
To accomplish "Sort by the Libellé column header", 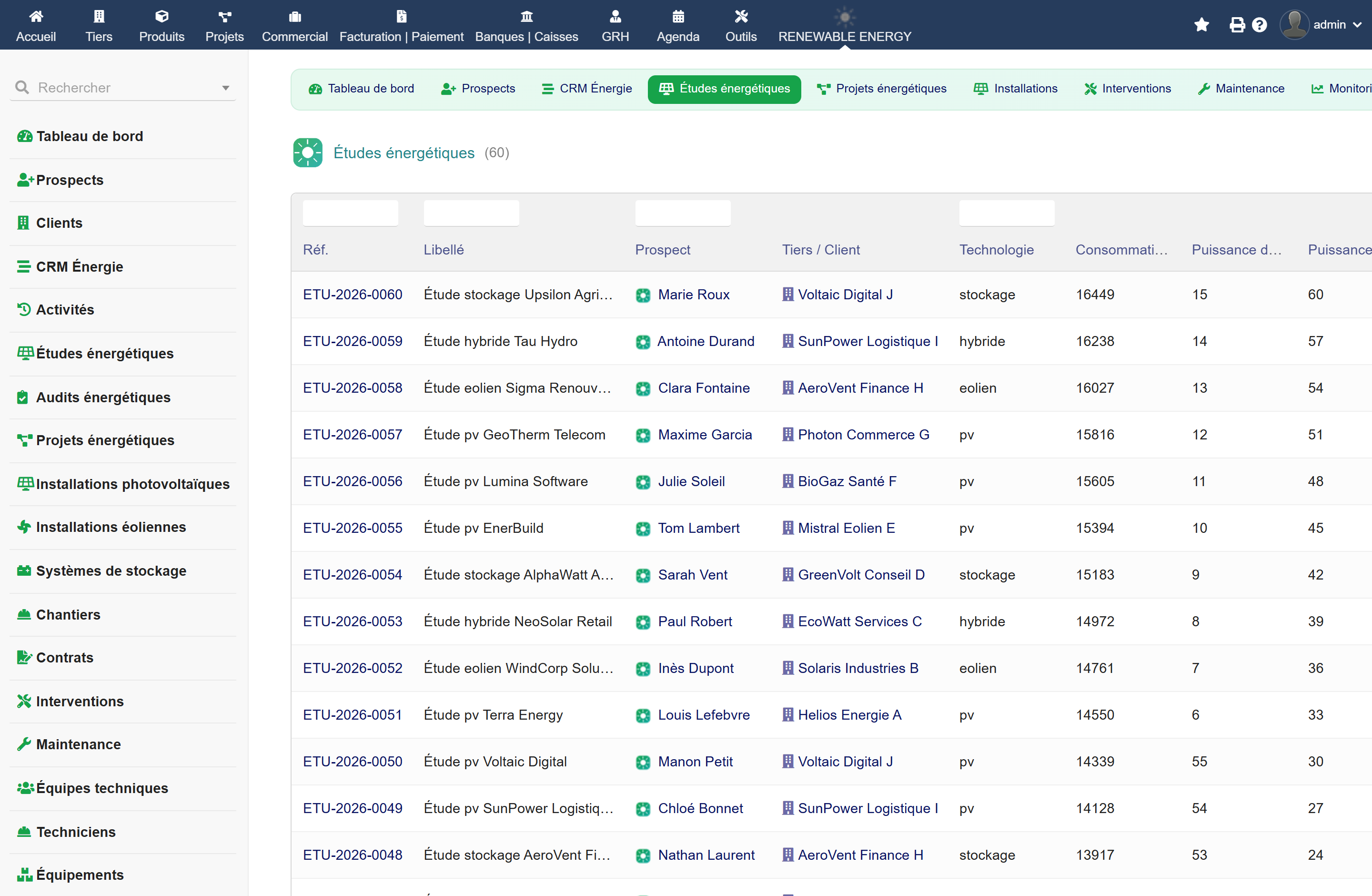I will click(x=444, y=250).
